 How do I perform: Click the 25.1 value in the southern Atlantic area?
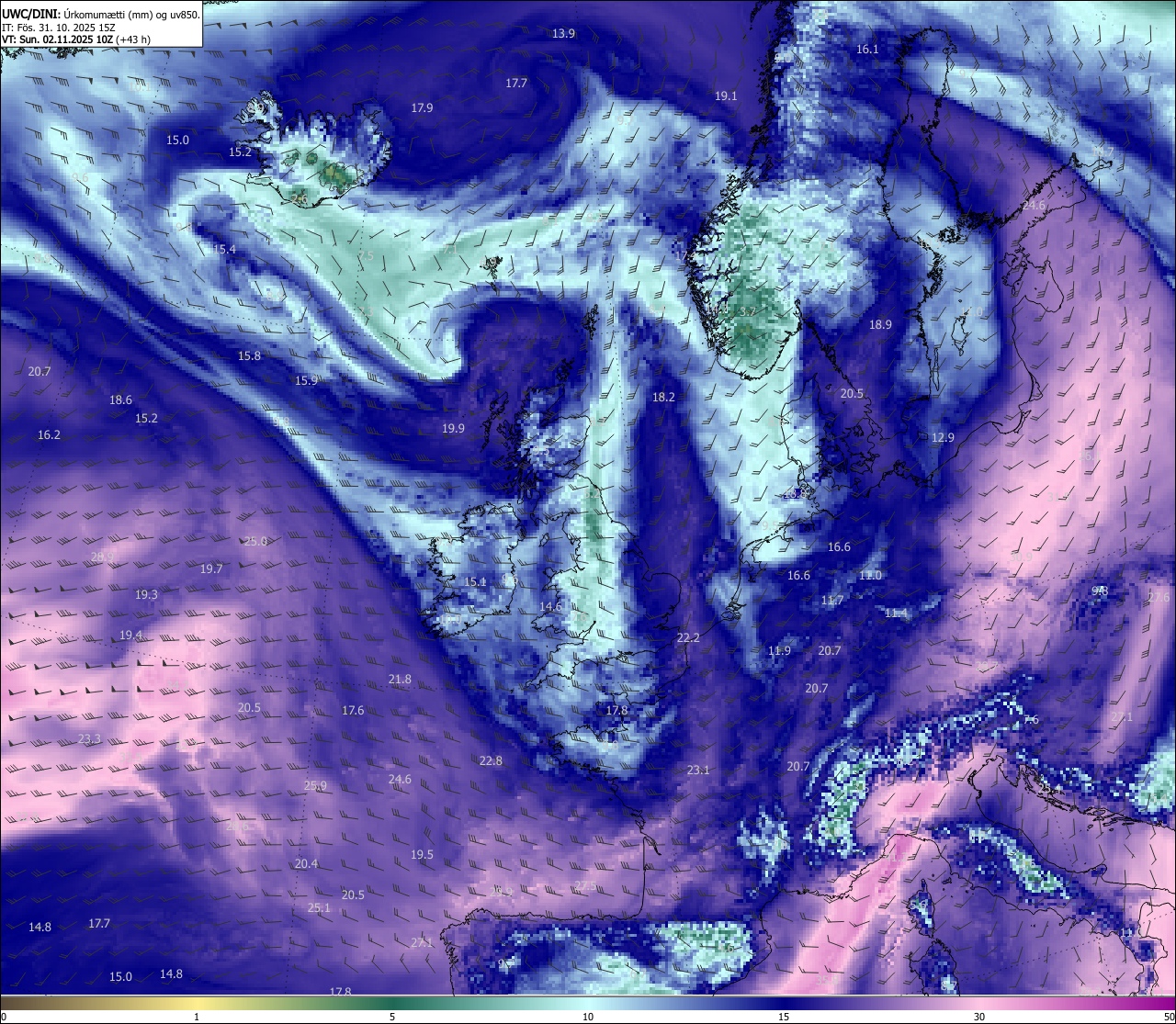click(x=319, y=907)
